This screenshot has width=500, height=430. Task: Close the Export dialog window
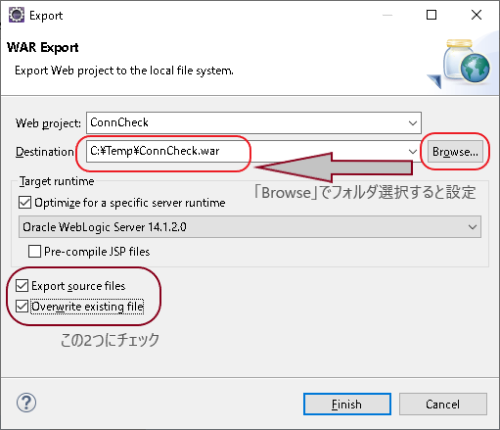click(476, 15)
